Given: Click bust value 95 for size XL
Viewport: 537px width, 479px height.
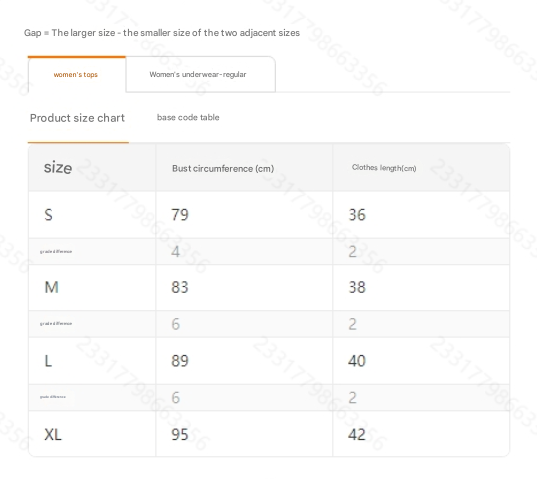Looking at the screenshot, I should click(180, 435).
